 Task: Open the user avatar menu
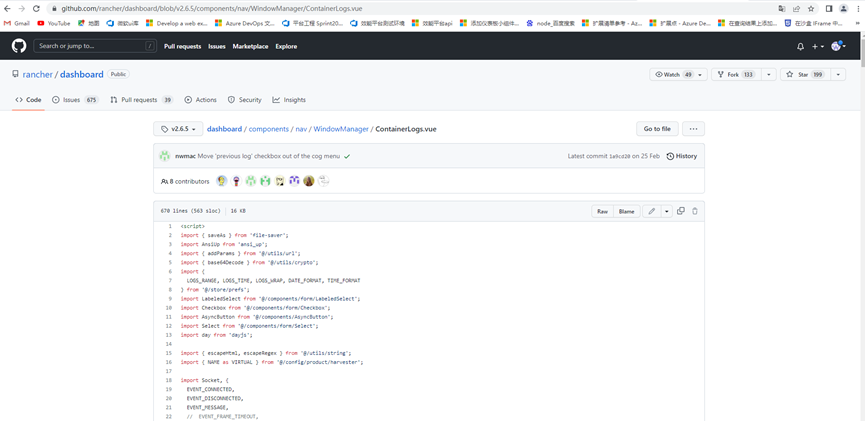[839, 46]
